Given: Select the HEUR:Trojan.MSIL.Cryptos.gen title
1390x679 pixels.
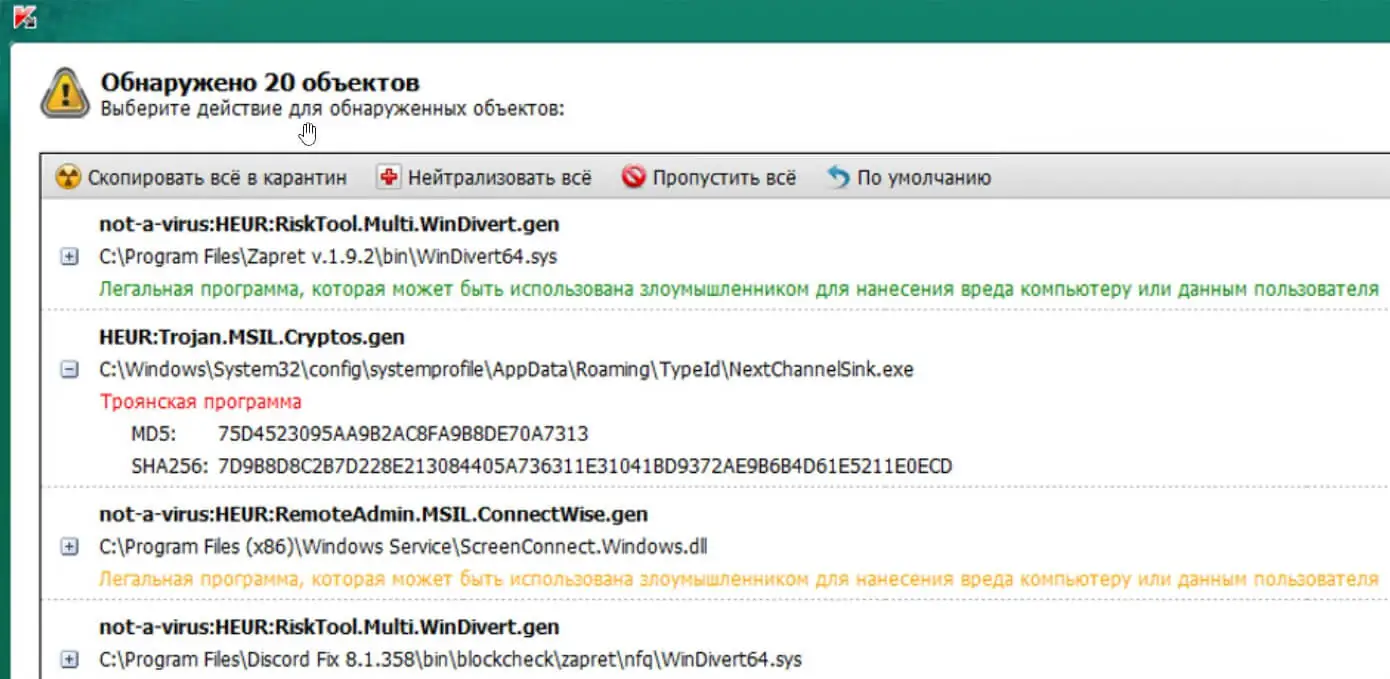Looking at the screenshot, I should click(252, 337).
